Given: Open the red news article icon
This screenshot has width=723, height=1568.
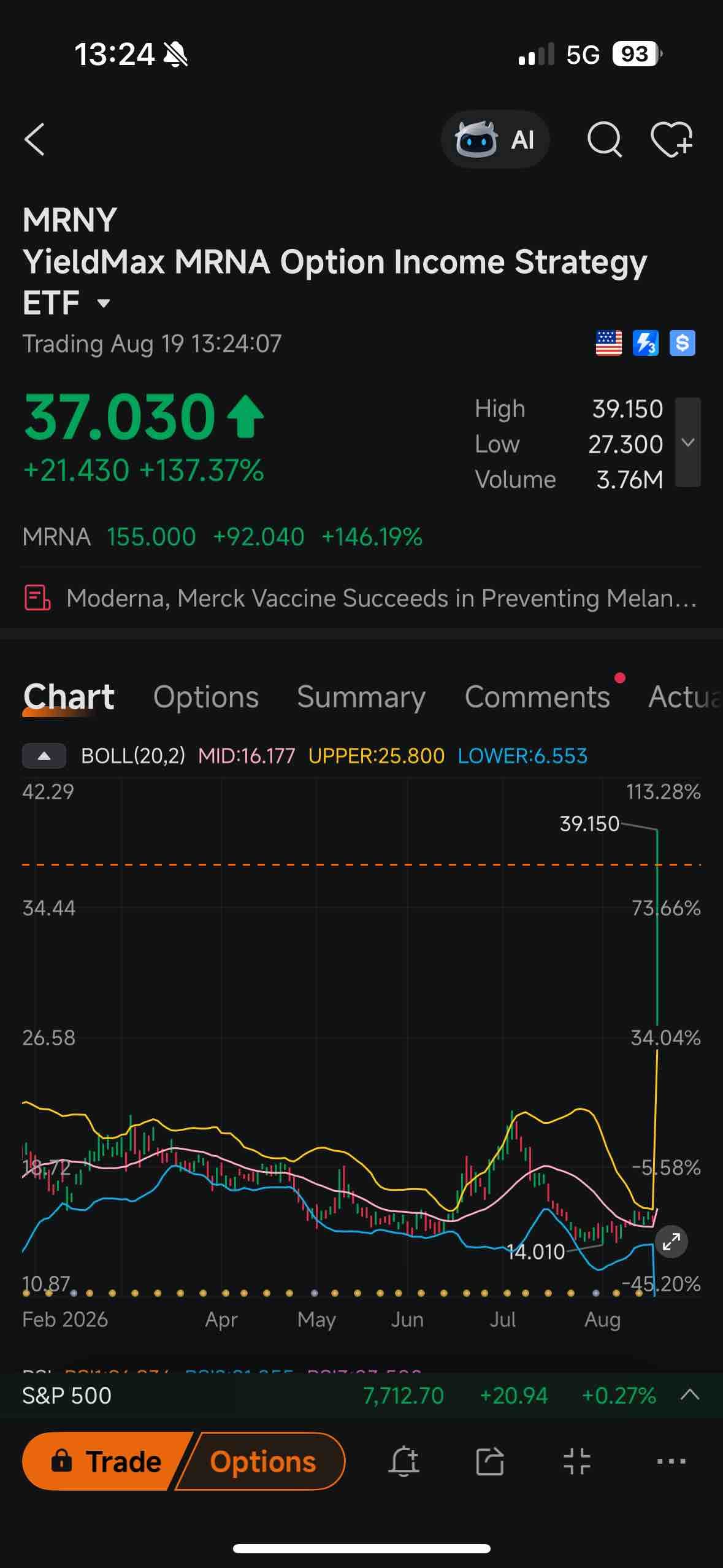Looking at the screenshot, I should pos(37,598).
